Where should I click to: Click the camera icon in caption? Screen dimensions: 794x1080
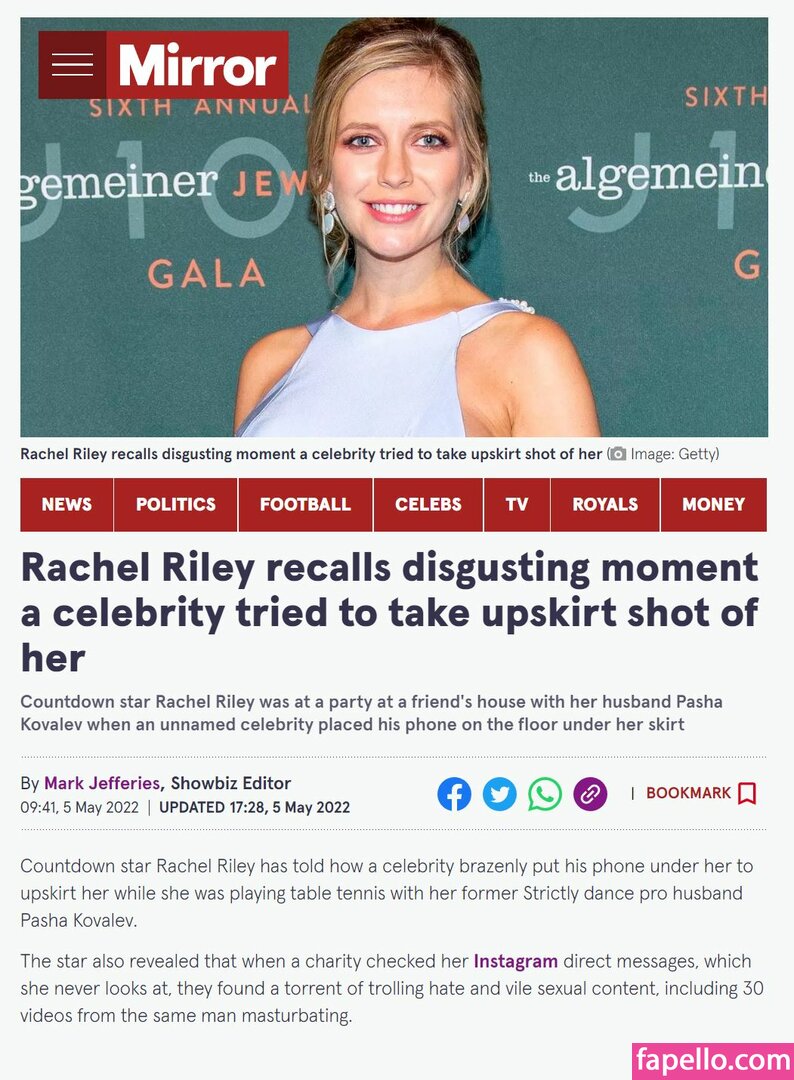tap(618, 454)
